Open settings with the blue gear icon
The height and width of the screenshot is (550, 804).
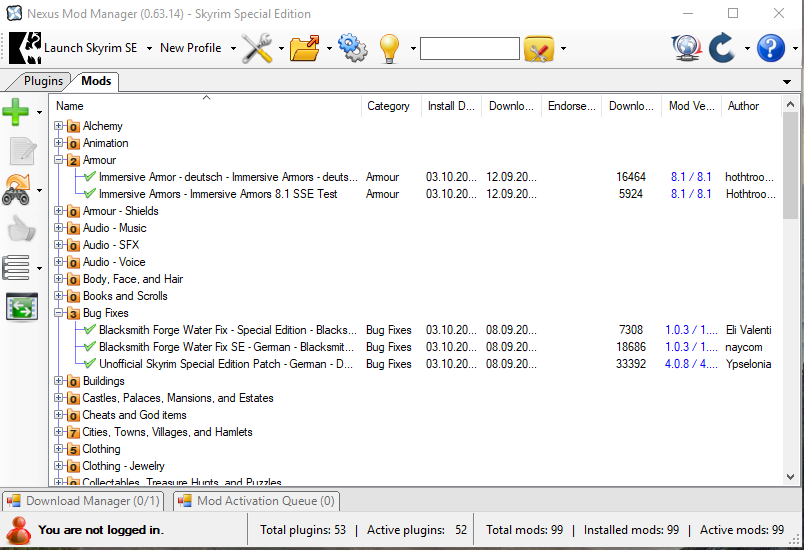click(x=352, y=48)
